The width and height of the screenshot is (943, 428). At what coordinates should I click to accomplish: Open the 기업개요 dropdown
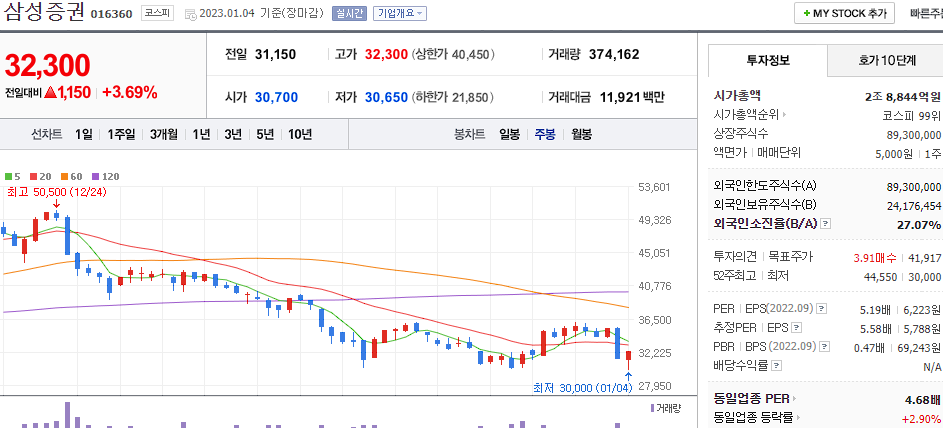point(399,13)
